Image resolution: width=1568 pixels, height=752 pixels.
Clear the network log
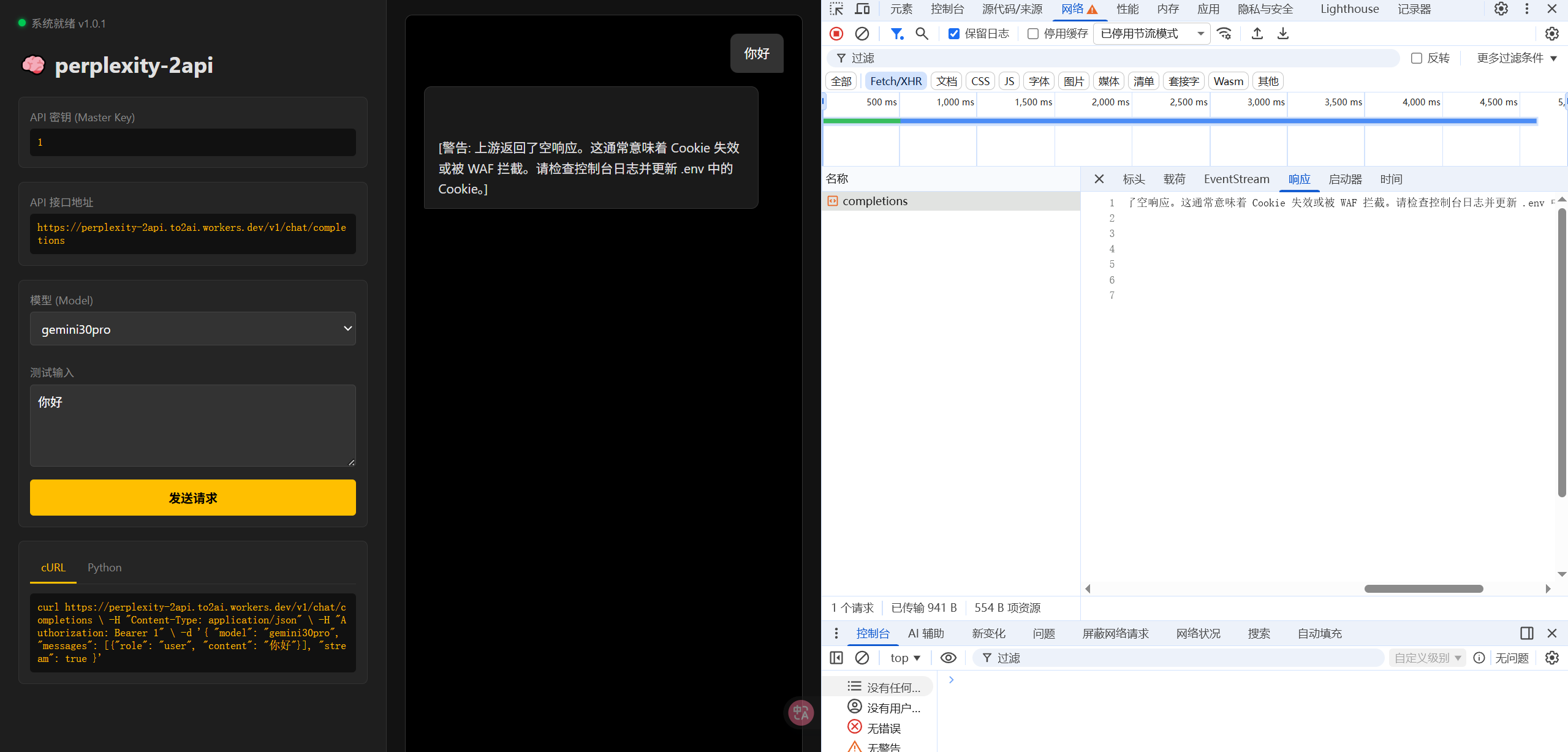point(862,34)
